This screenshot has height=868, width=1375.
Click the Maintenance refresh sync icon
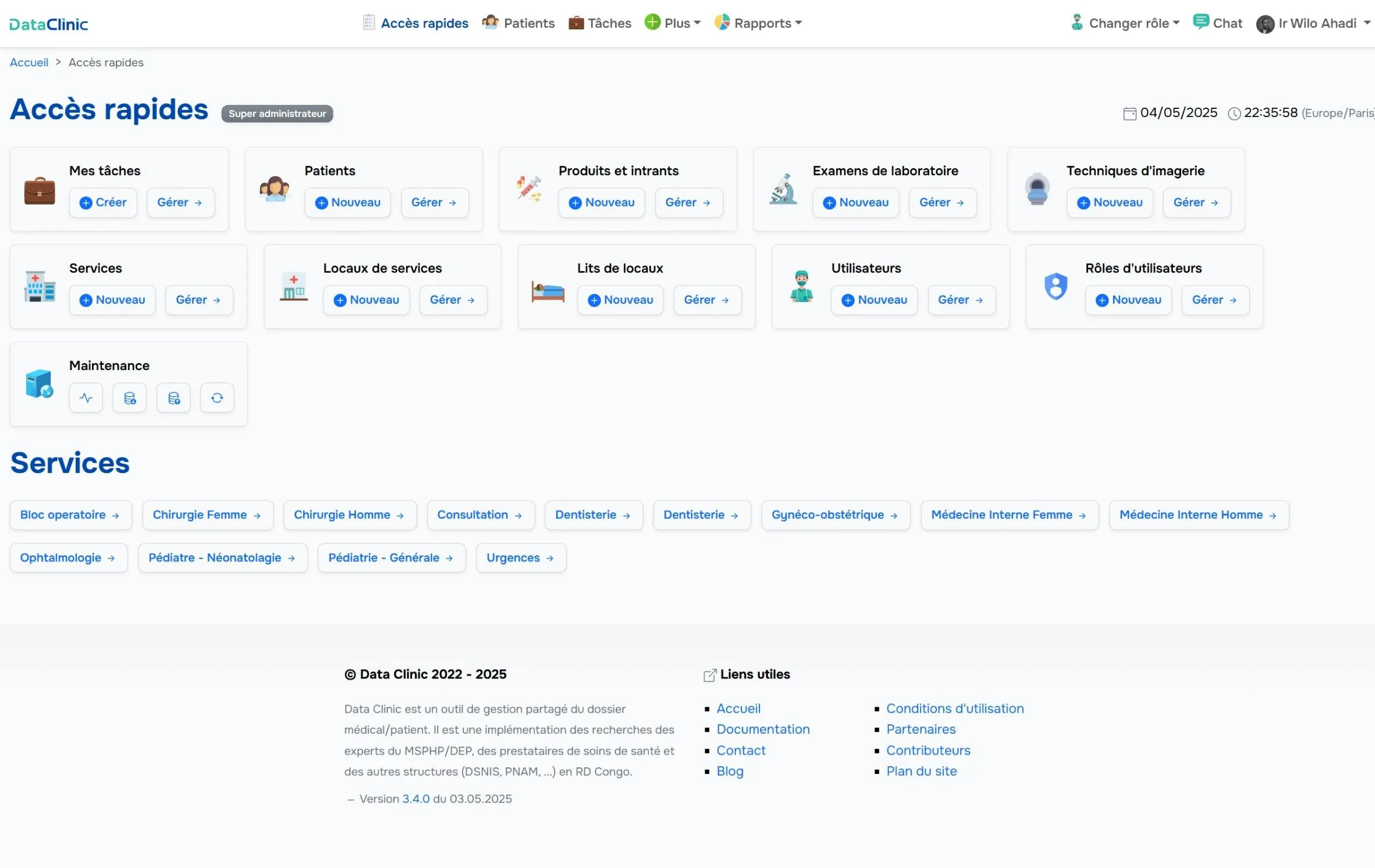click(x=217, y=398)
